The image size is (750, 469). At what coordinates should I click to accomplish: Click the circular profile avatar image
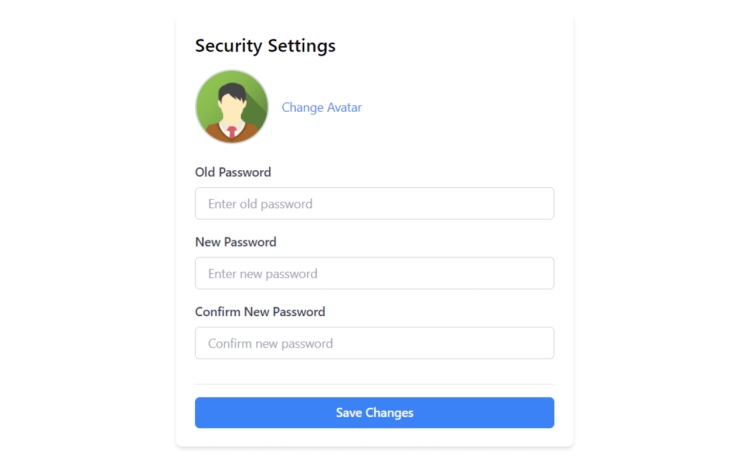tap(232, 107)
